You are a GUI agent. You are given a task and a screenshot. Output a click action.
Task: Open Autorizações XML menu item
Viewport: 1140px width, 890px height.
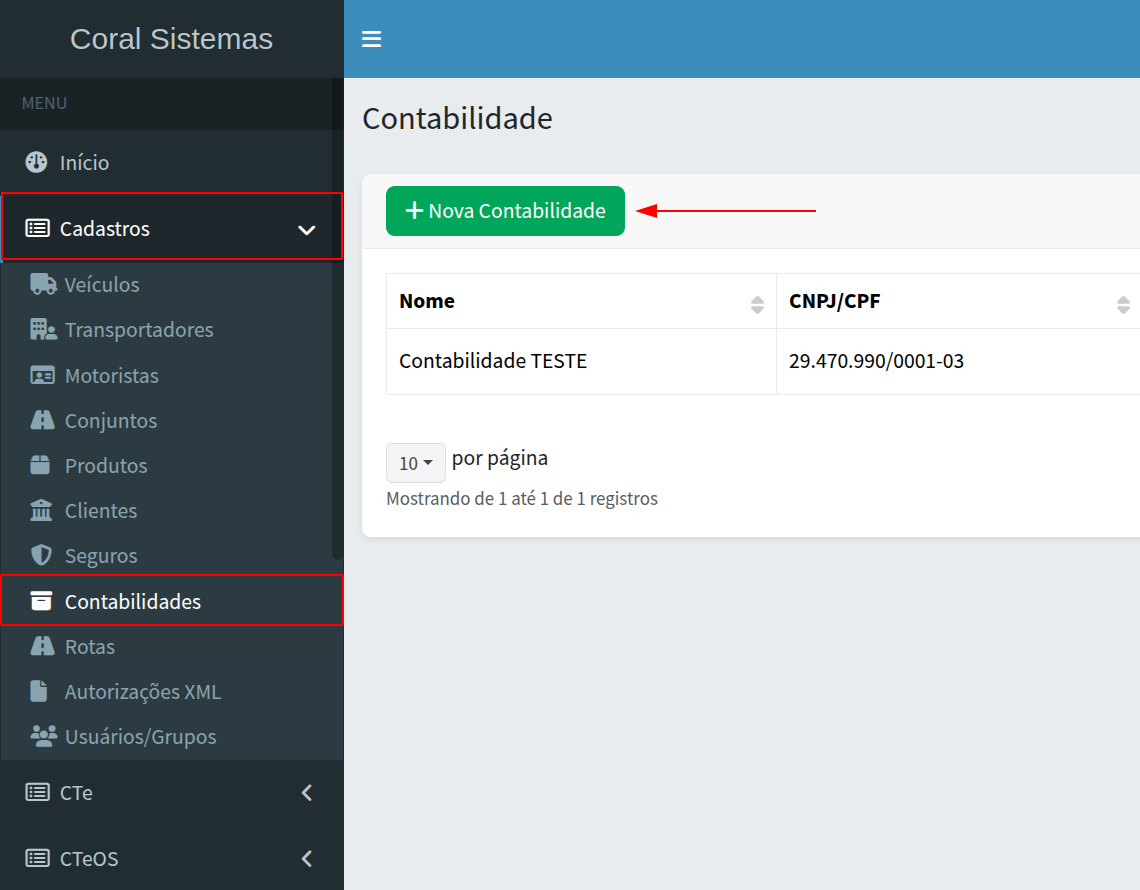click(x=142, y=692)
